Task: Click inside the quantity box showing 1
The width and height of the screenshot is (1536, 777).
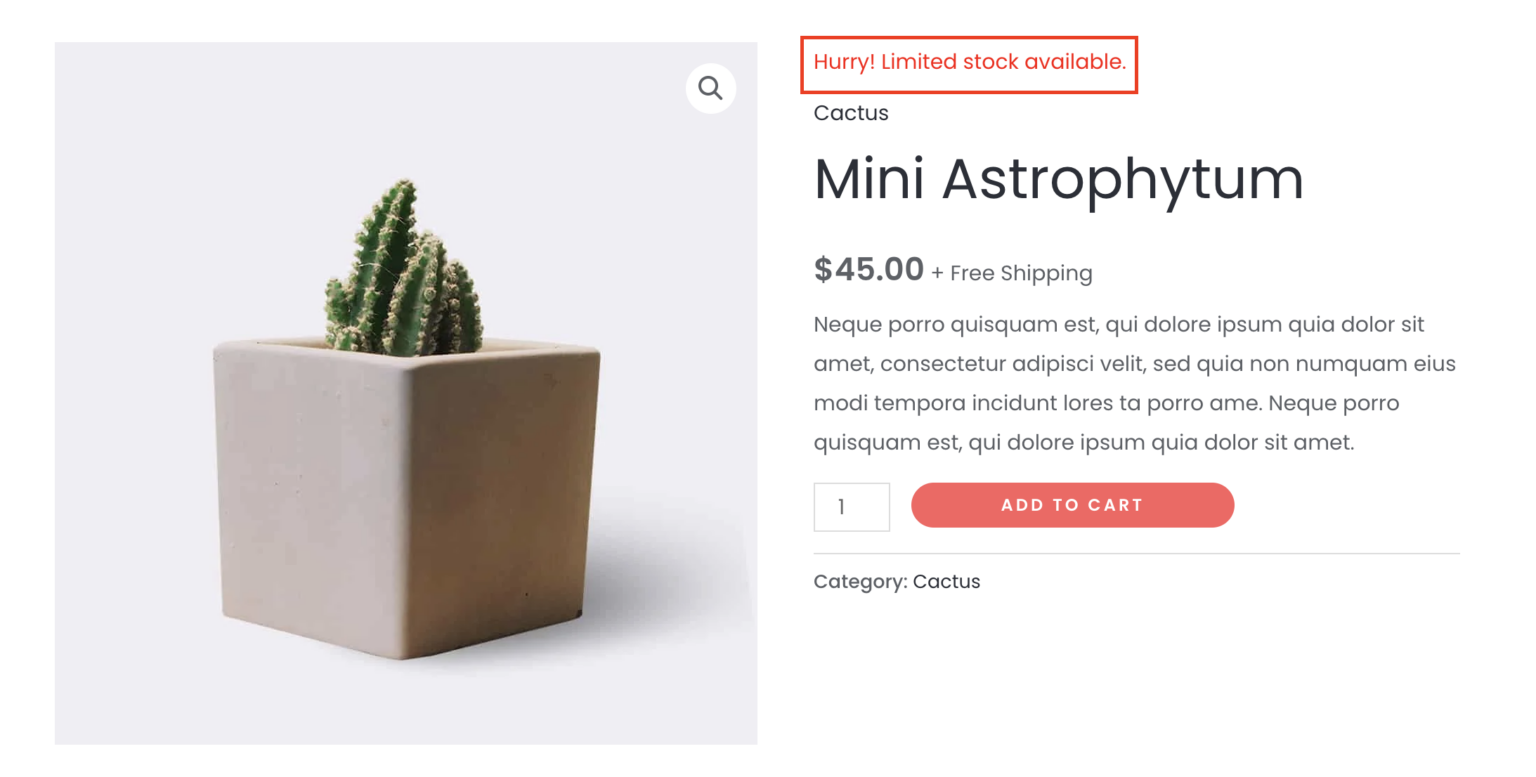Action: click(851, 506)
